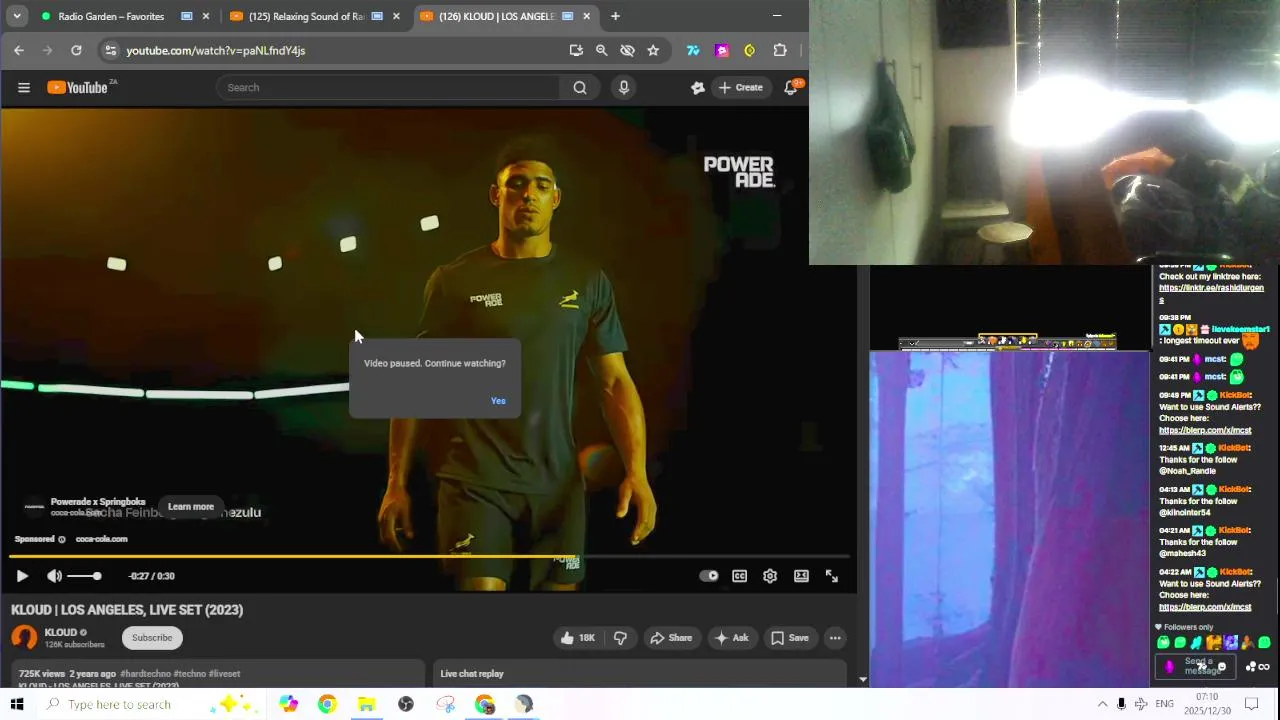
Task: Open OBS Studio from taskbar
Action: click(405, 704)
